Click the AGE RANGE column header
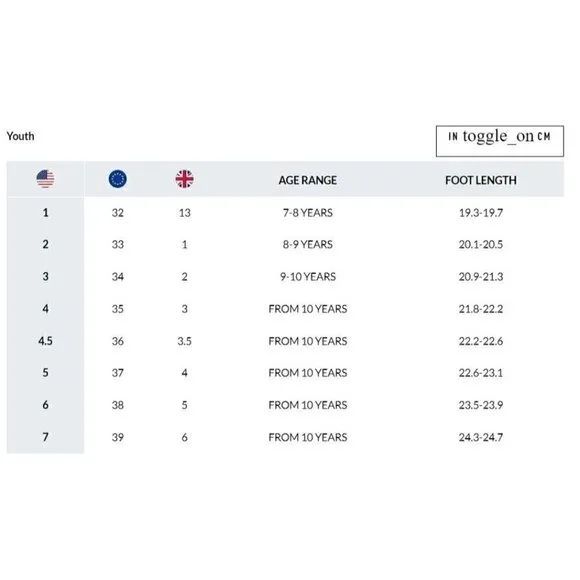This screenshot has height=580, width=580. pos(308,180)
